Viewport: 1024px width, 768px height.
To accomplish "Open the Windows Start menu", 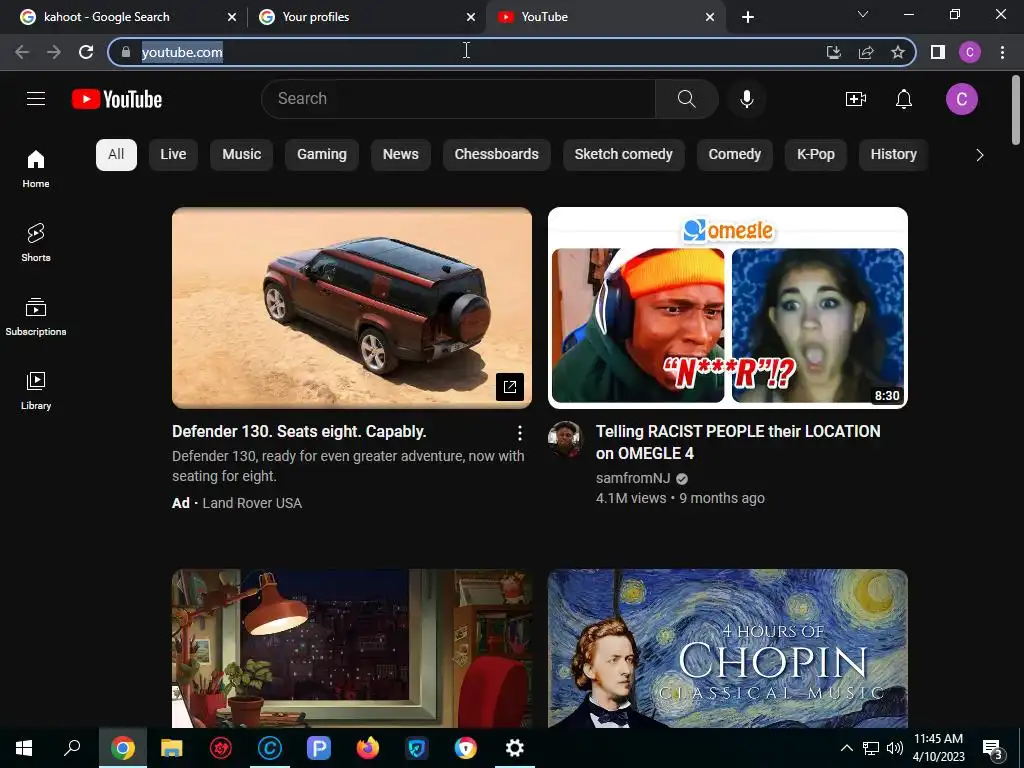I will point(24,748).
